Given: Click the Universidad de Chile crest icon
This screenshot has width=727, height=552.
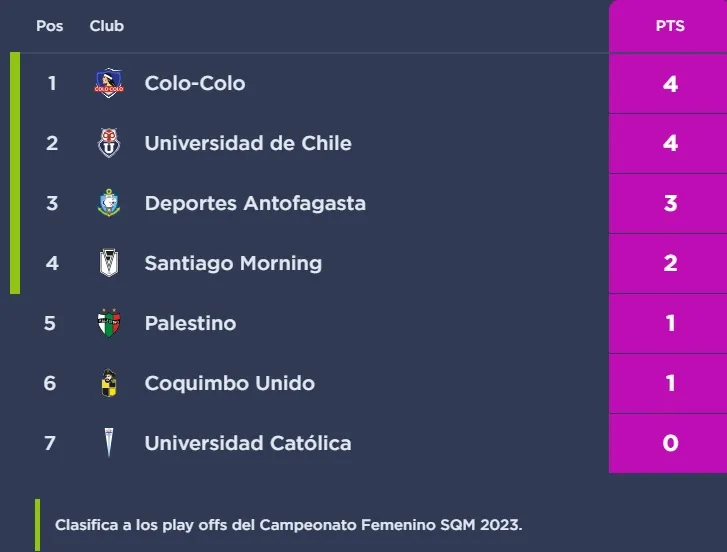Looking at the screenshot, I should [108, 143].
